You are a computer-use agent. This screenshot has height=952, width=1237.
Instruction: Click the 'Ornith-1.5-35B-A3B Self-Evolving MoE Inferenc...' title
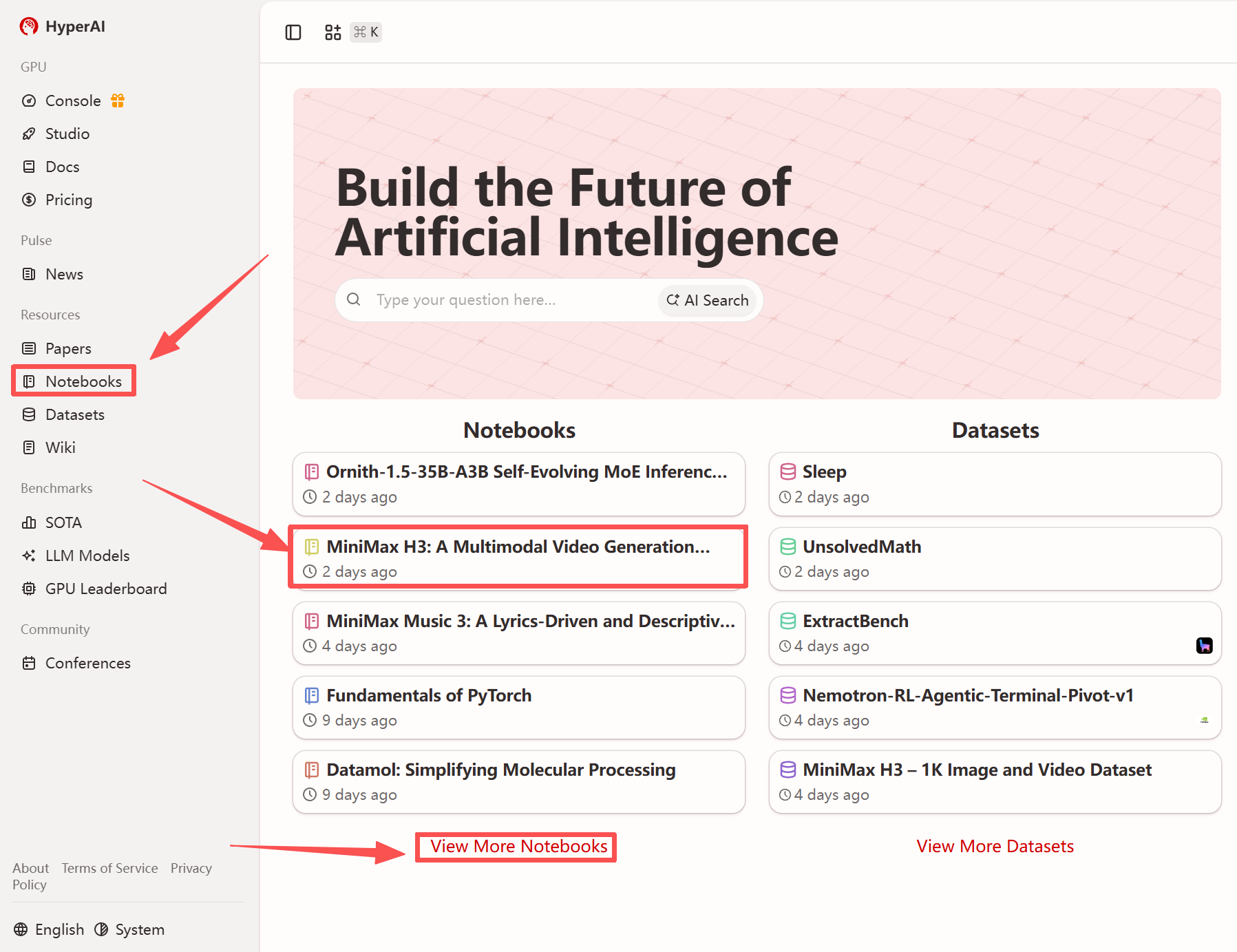pos(527,472)
